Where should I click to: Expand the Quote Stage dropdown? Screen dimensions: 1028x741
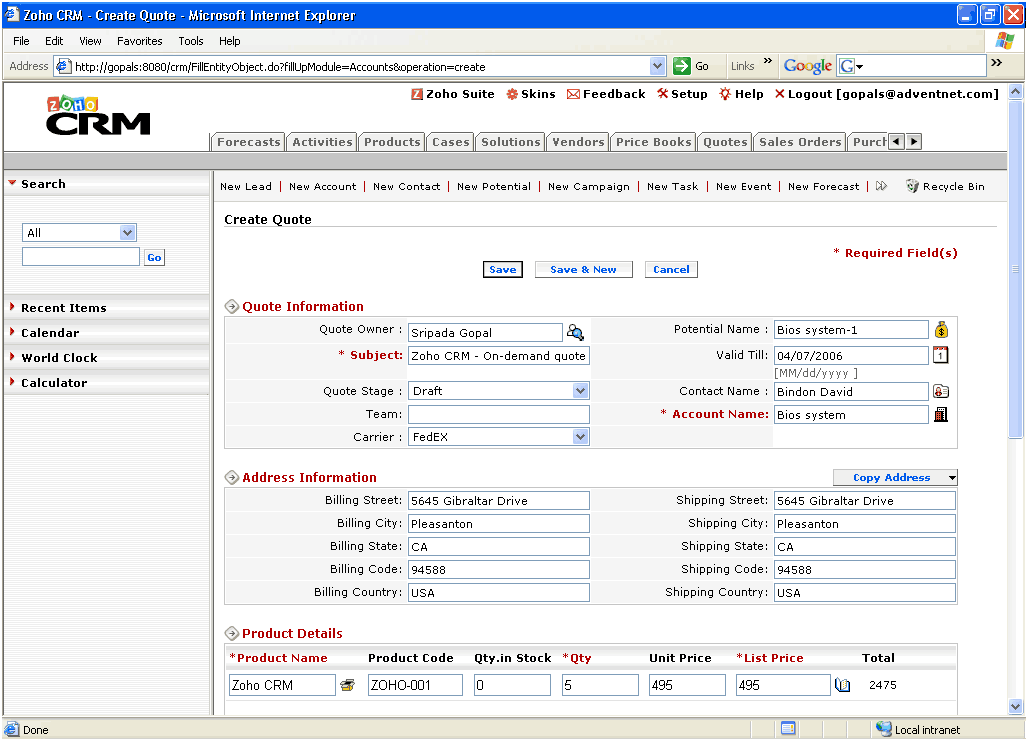[x=580, y=391]
